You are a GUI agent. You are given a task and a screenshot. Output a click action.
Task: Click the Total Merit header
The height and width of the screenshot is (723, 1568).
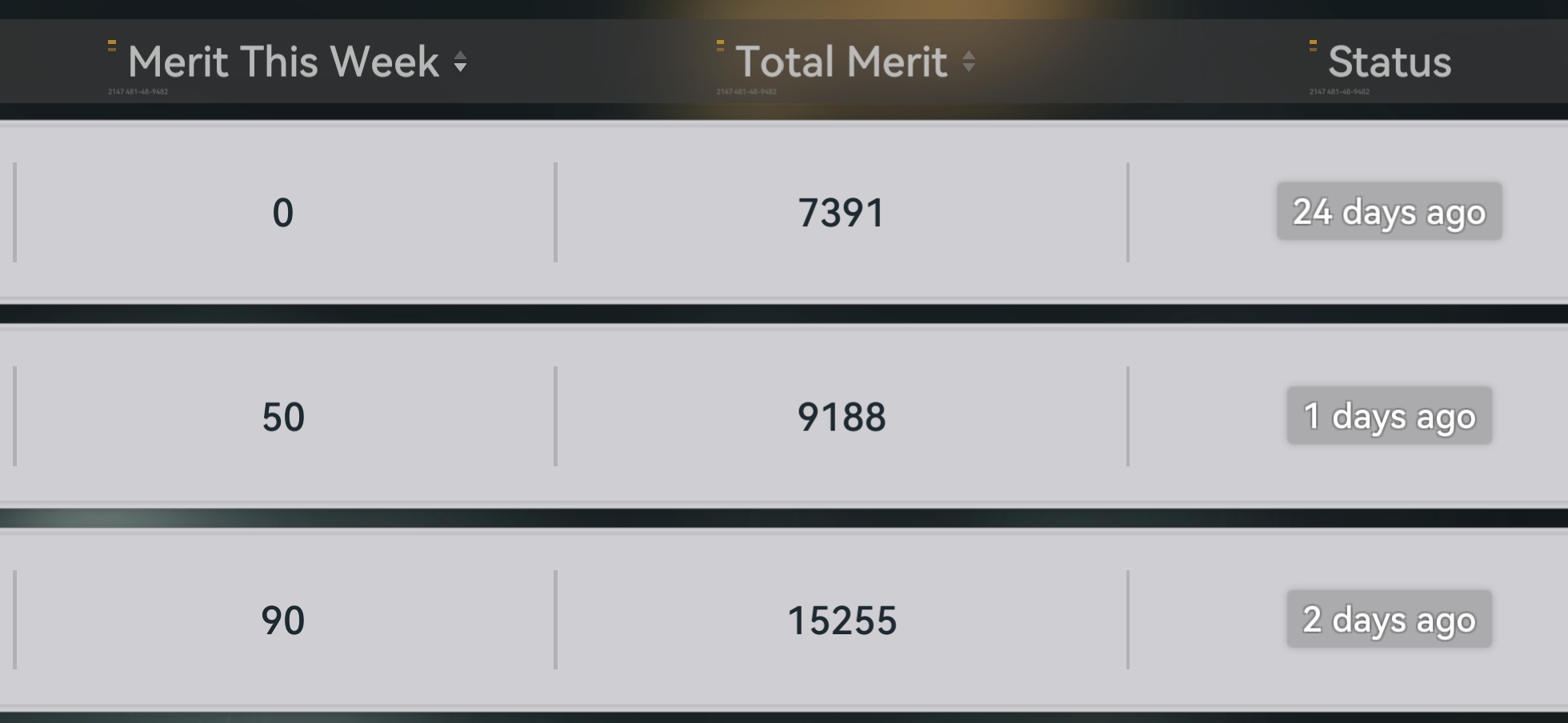coord(841,62)
